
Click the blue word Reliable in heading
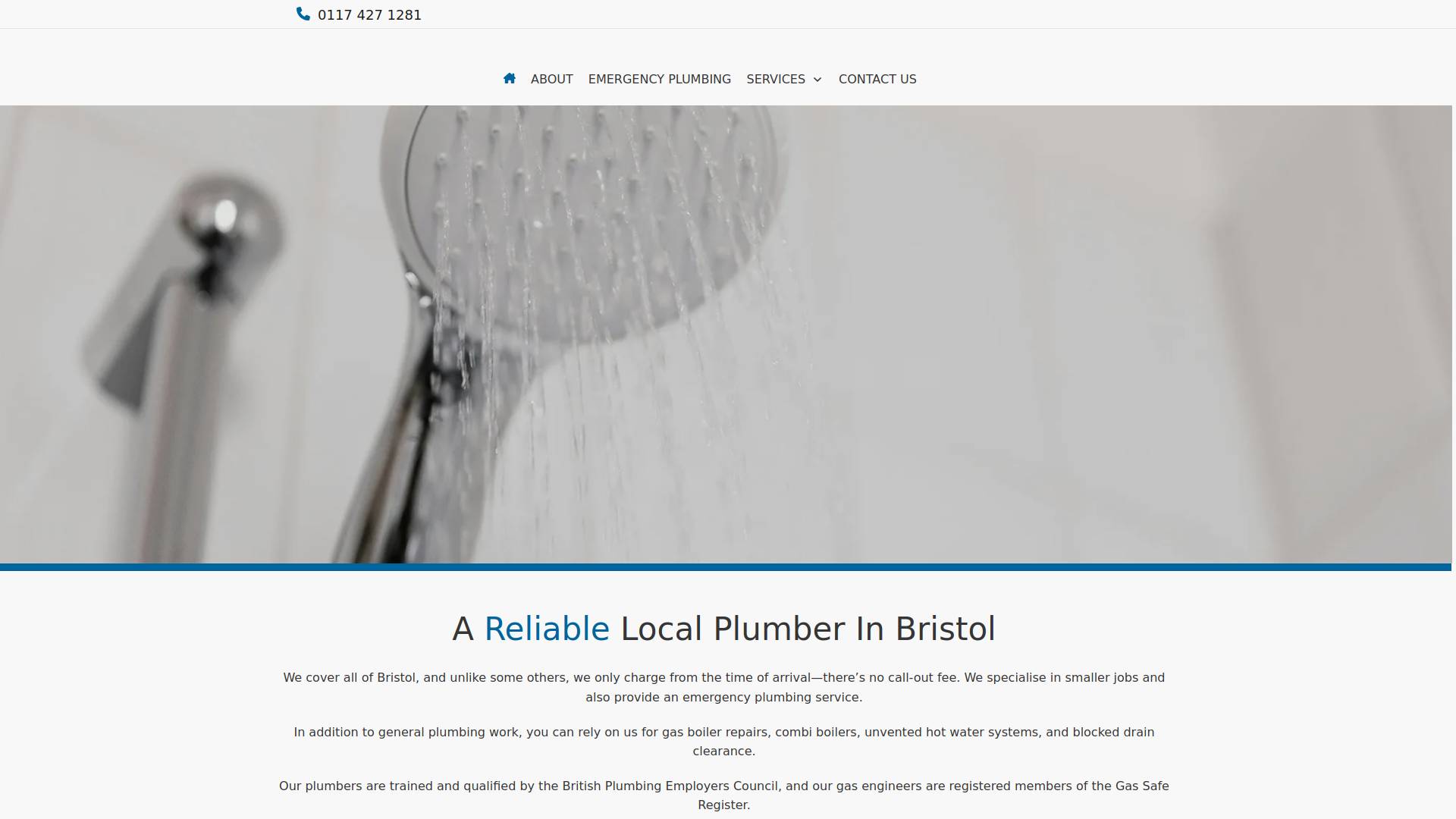tap(547, 629)
